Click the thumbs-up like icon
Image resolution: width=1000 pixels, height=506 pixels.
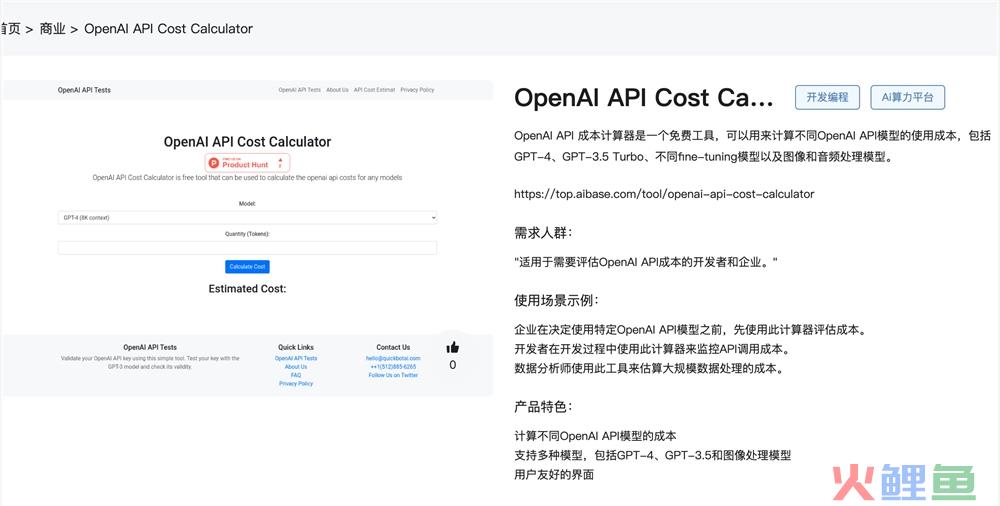coord(453,347)
